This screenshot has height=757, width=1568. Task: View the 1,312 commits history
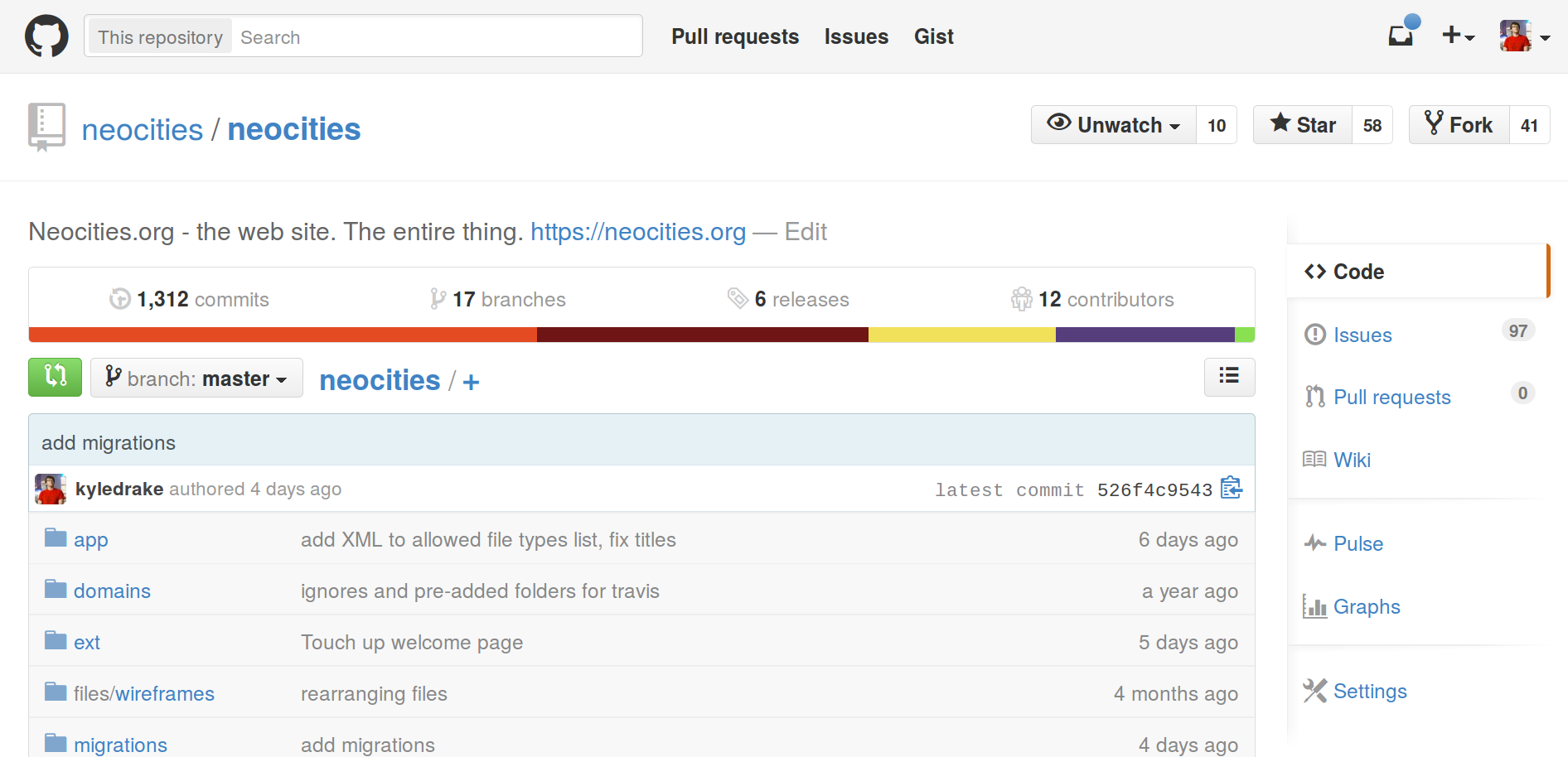point(189,299)
